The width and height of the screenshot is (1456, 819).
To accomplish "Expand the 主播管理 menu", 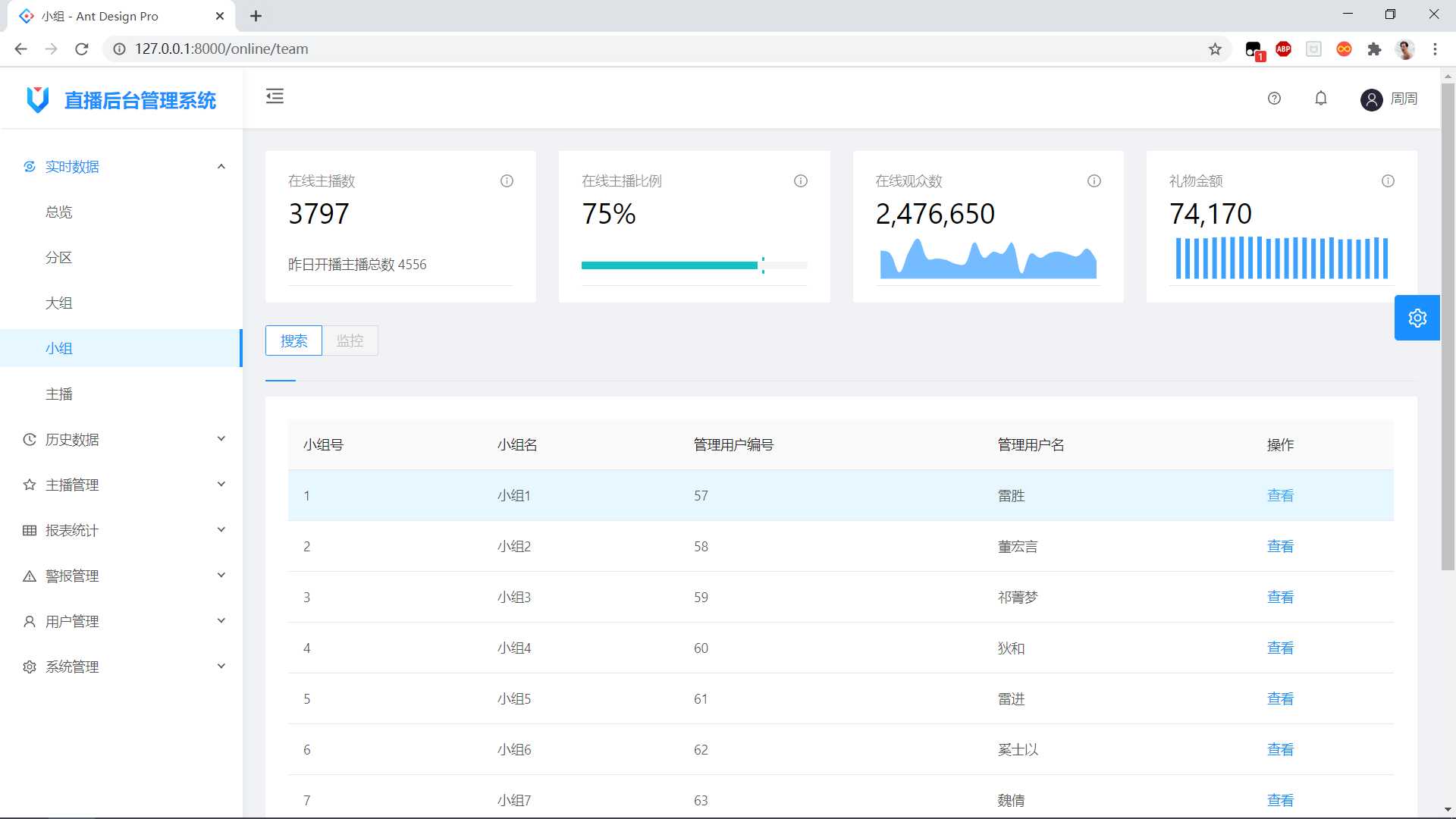I will 121,485.
